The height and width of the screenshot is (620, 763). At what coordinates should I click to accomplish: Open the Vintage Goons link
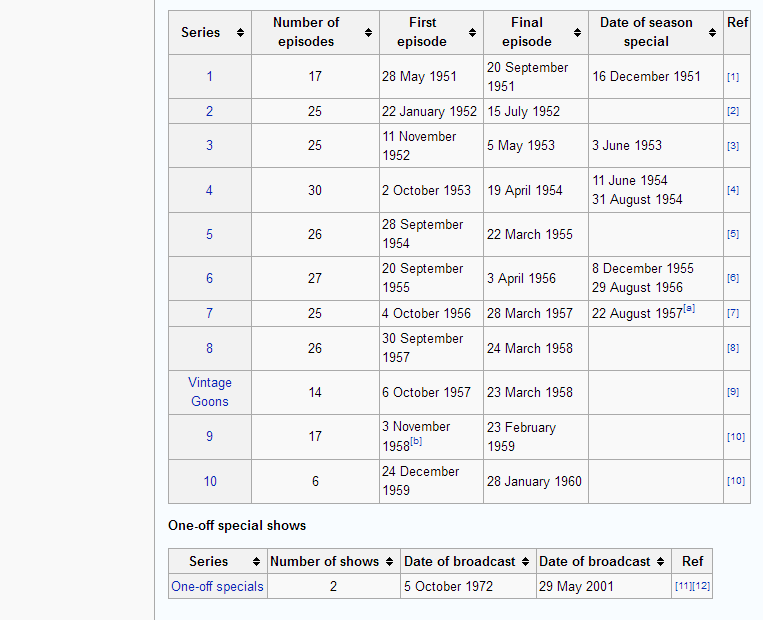click(210, 392)
